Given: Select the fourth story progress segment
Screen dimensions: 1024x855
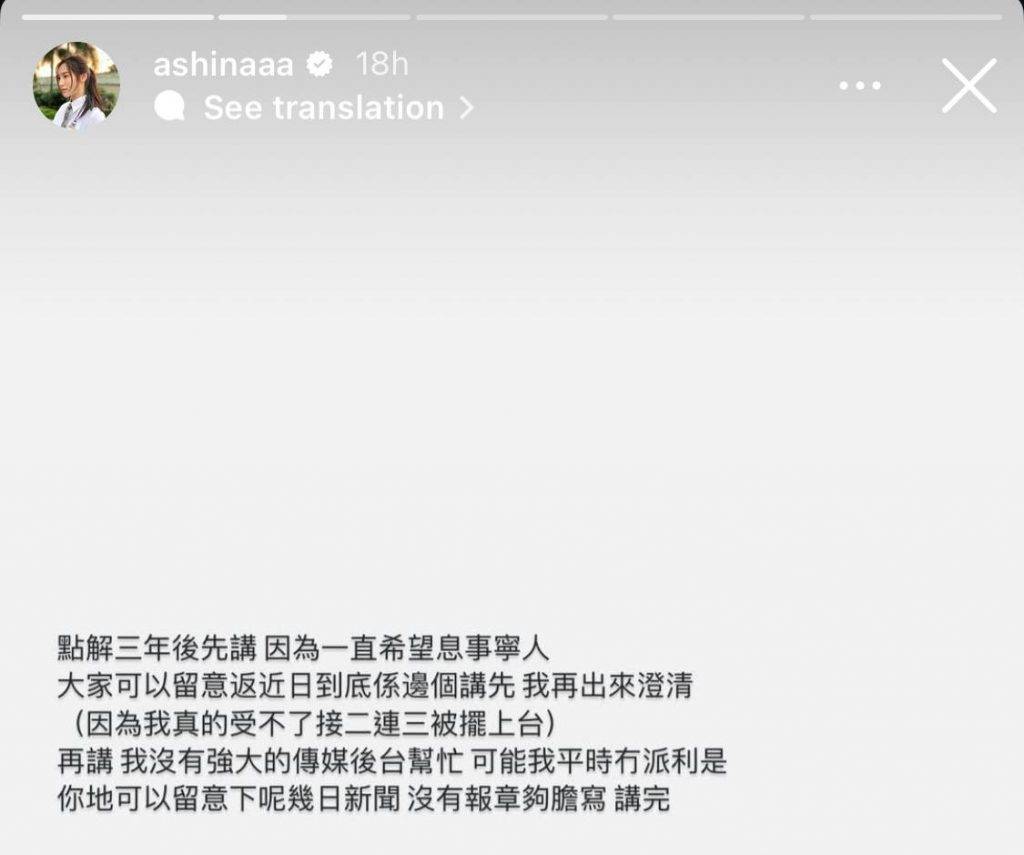Looking at the screenshot, I should click(x=709, y=18).
